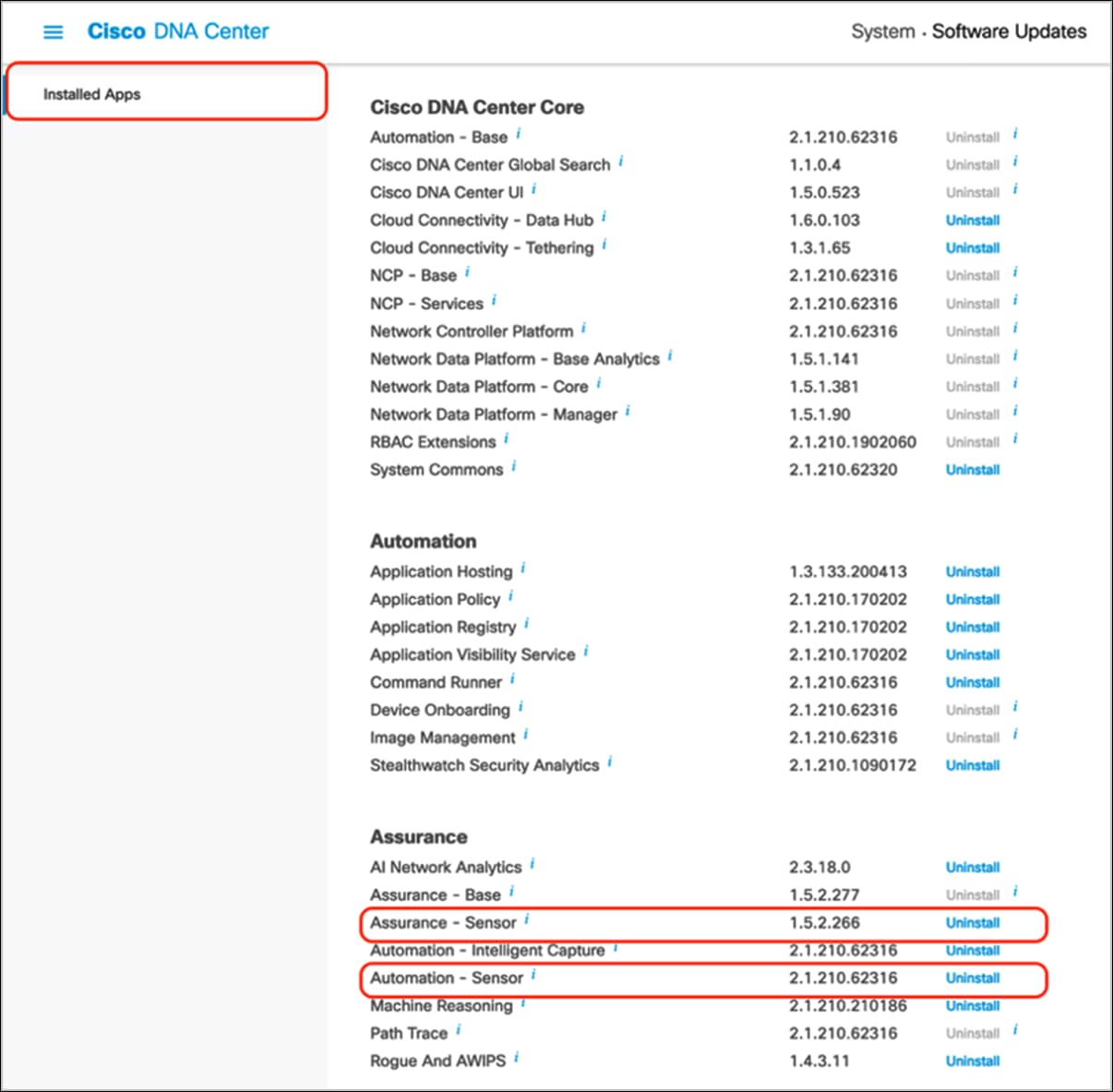This screenshot has width=1113, height=1092.
Task: Click info icon beside Assurance - Sensor
Action: [527, 919]
